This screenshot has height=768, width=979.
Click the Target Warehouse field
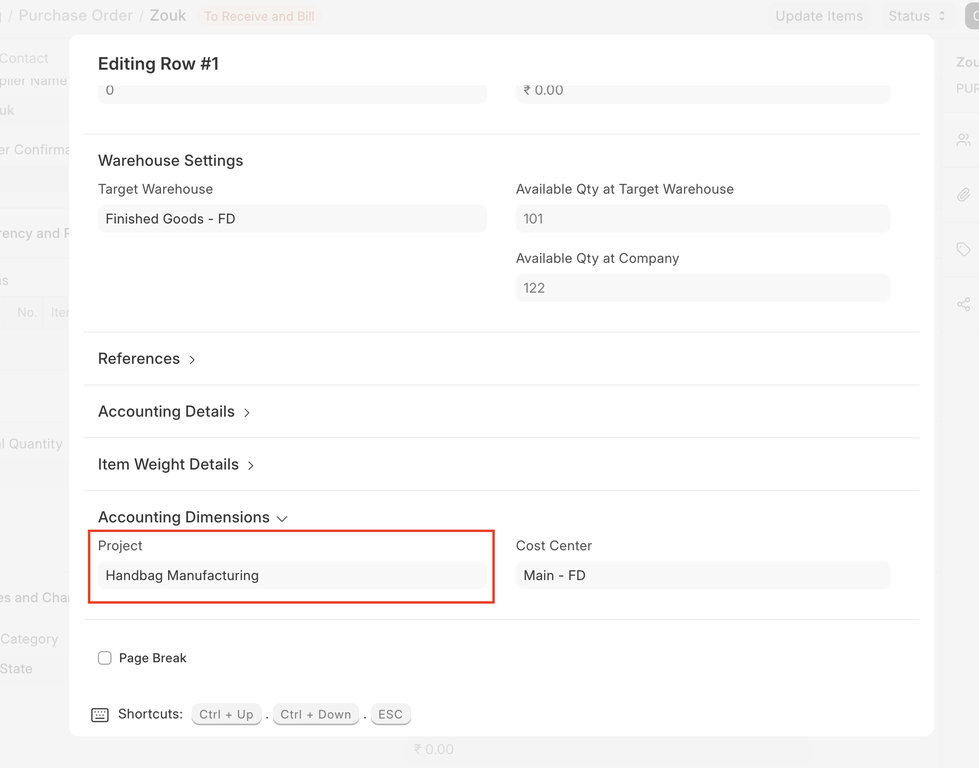pos(292,219)
